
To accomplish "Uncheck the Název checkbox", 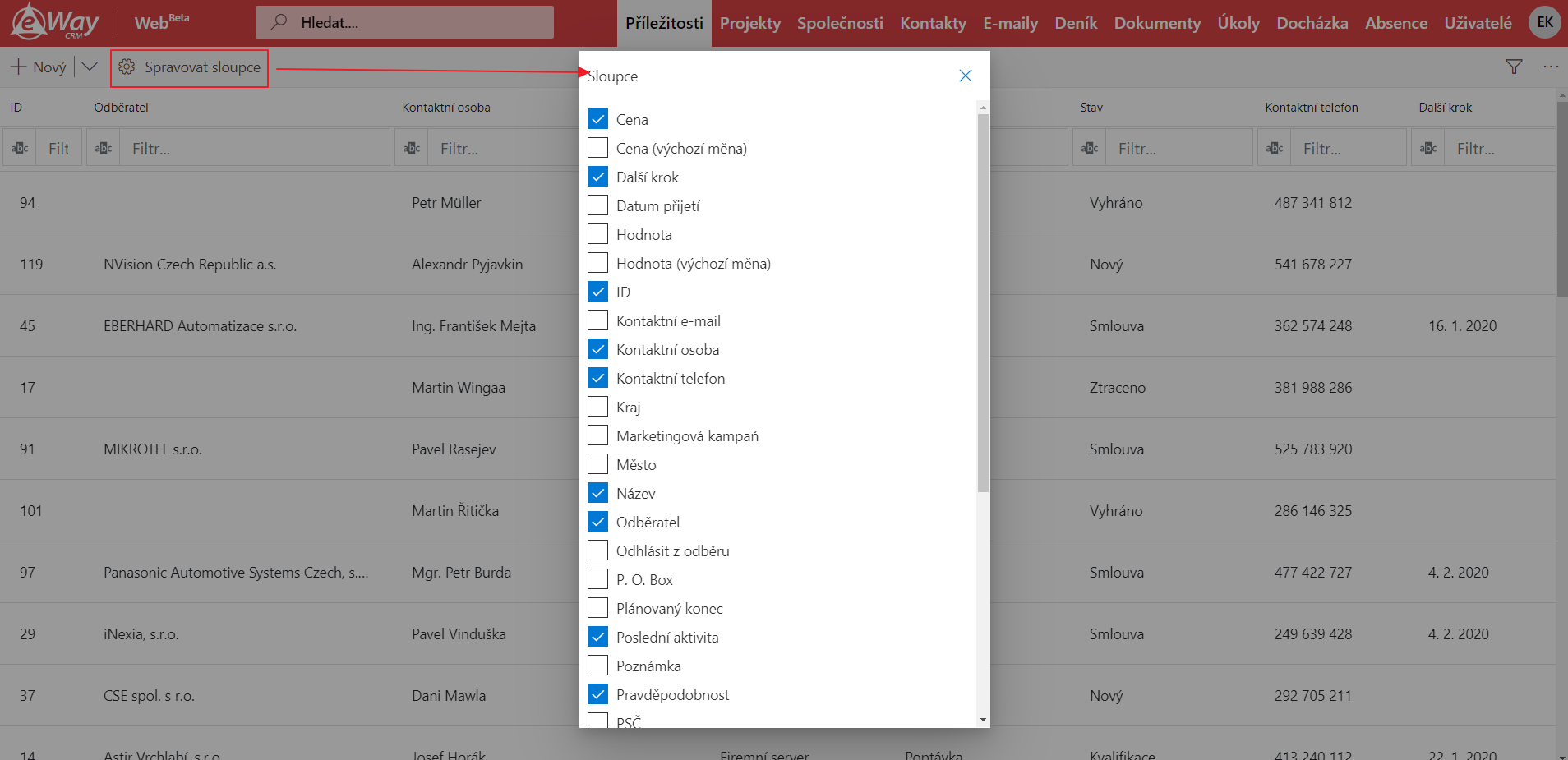I will coord(598,493).
